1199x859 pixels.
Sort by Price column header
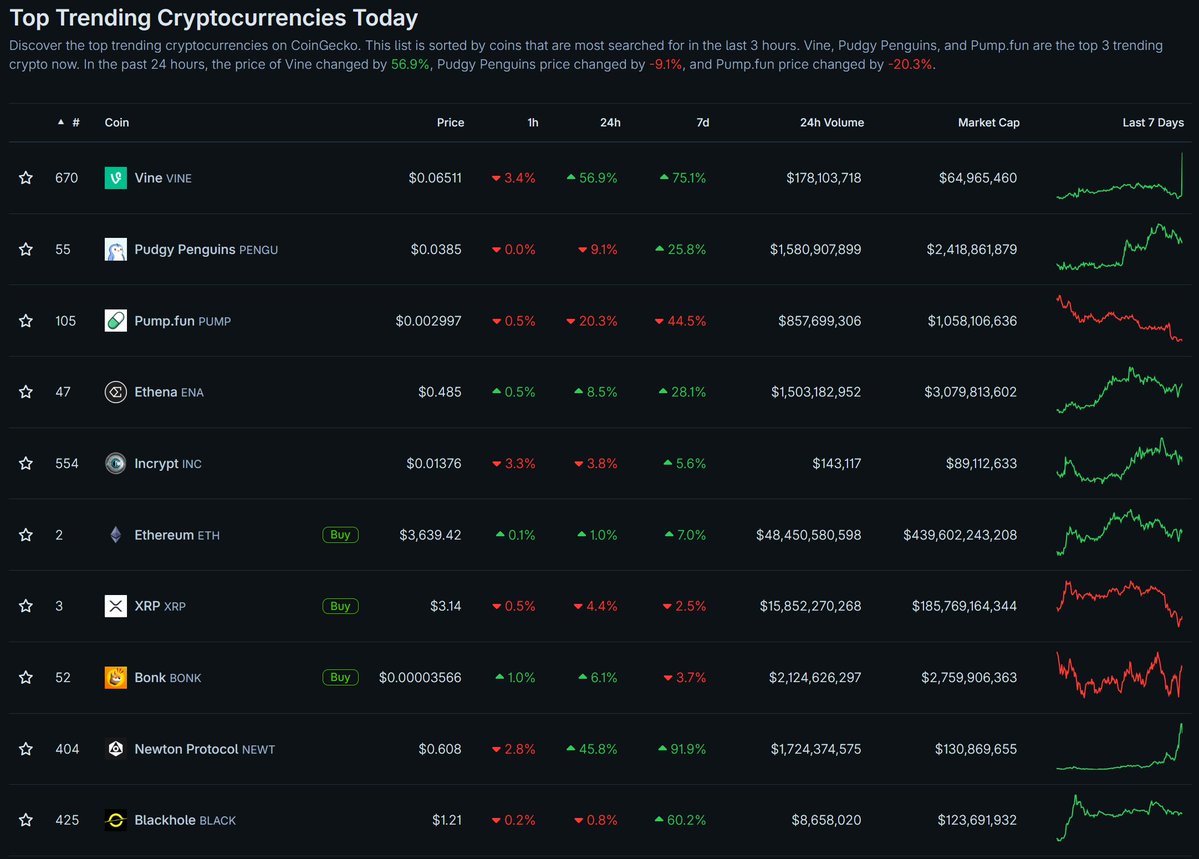pyautogui.click(x=450, y=122)
